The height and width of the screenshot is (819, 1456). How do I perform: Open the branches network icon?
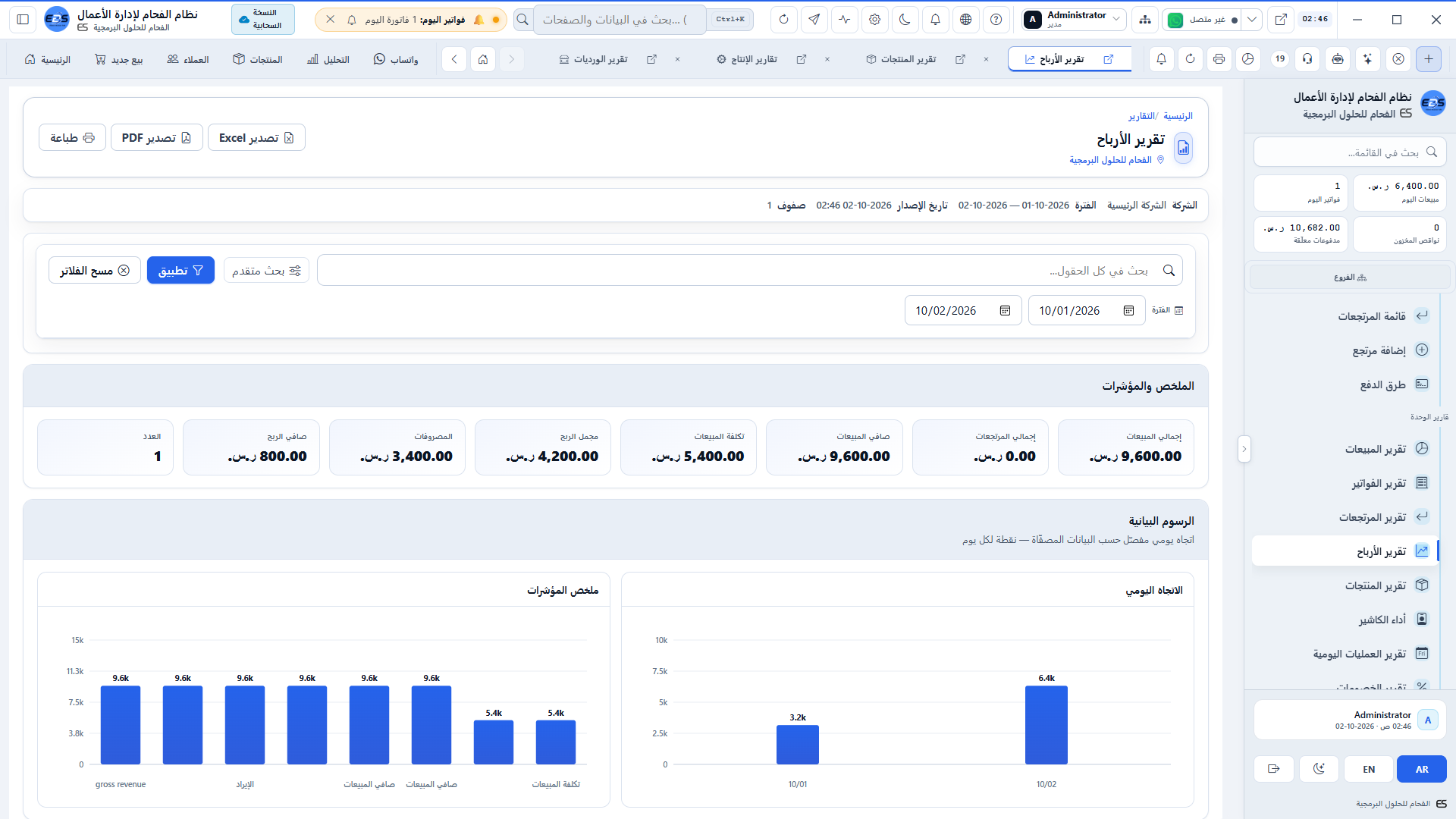coord(1145,20)
